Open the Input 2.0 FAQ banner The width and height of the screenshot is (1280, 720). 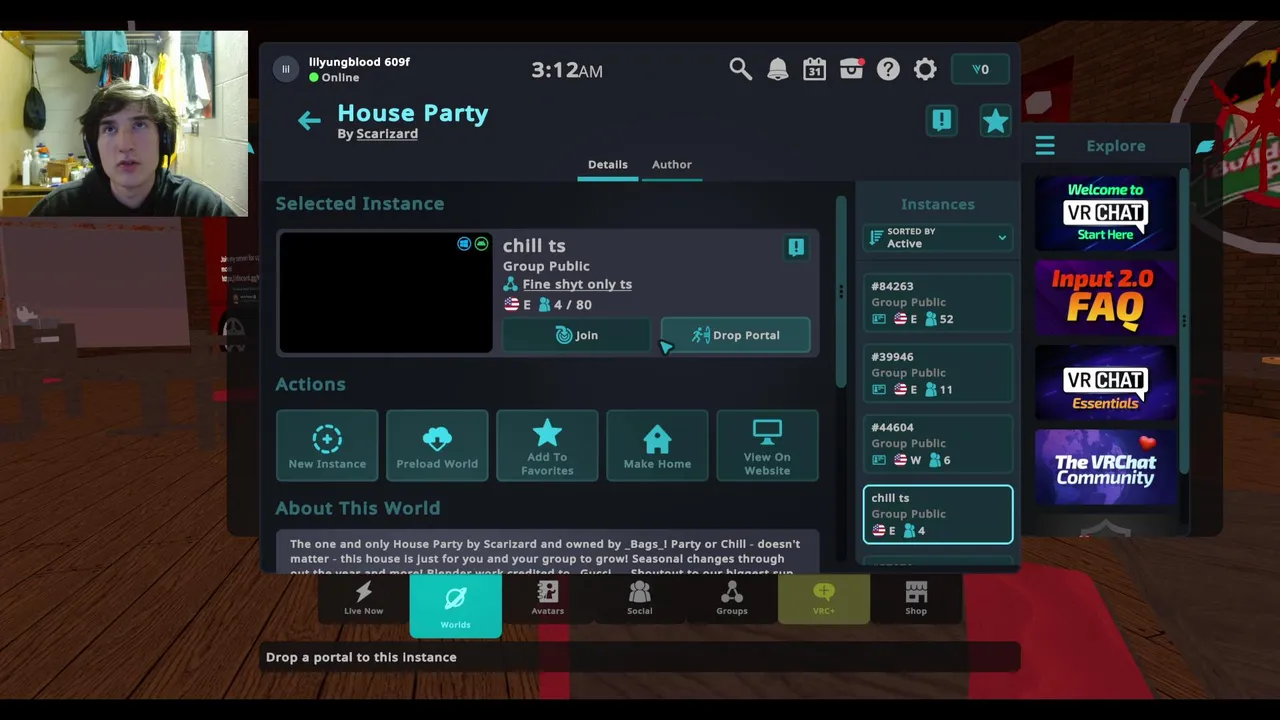point(1105,297)
